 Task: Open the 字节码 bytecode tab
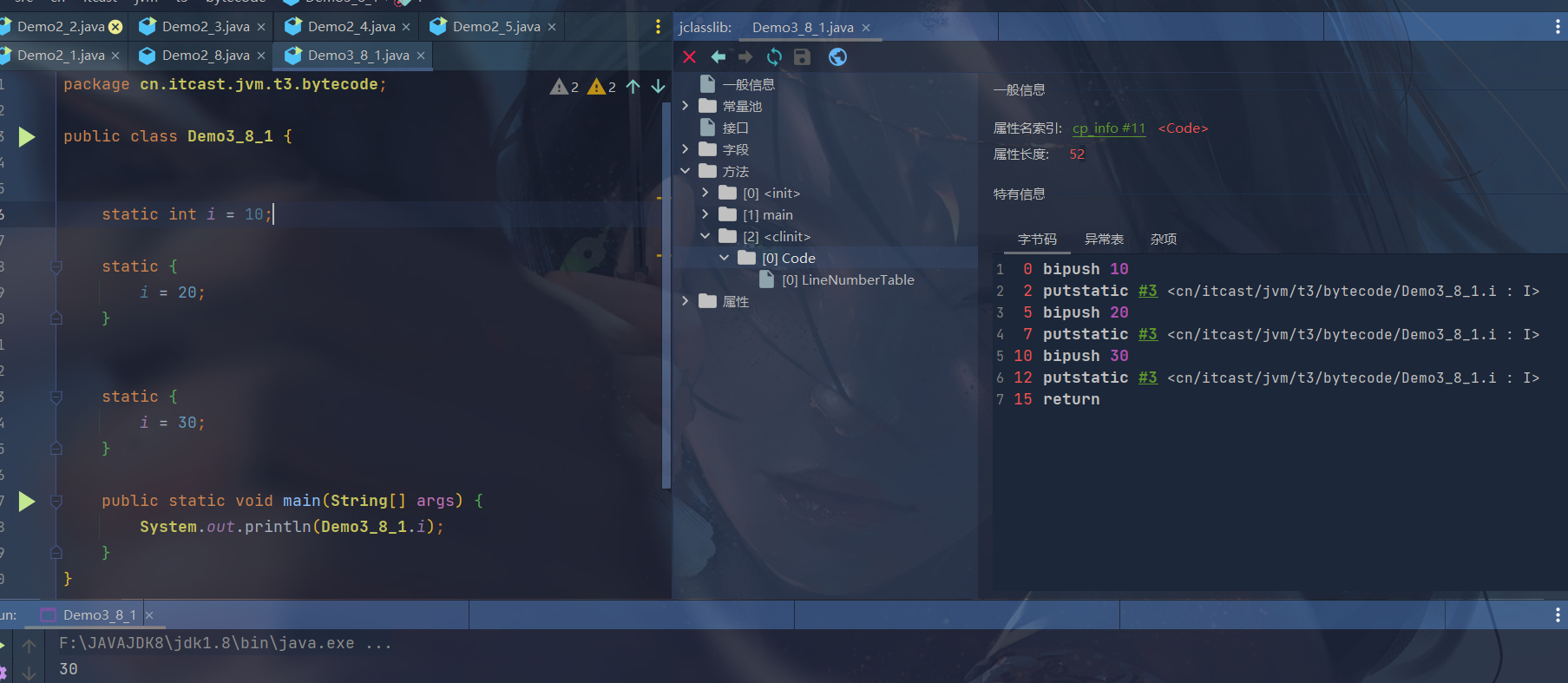[x=1037, y=240]
